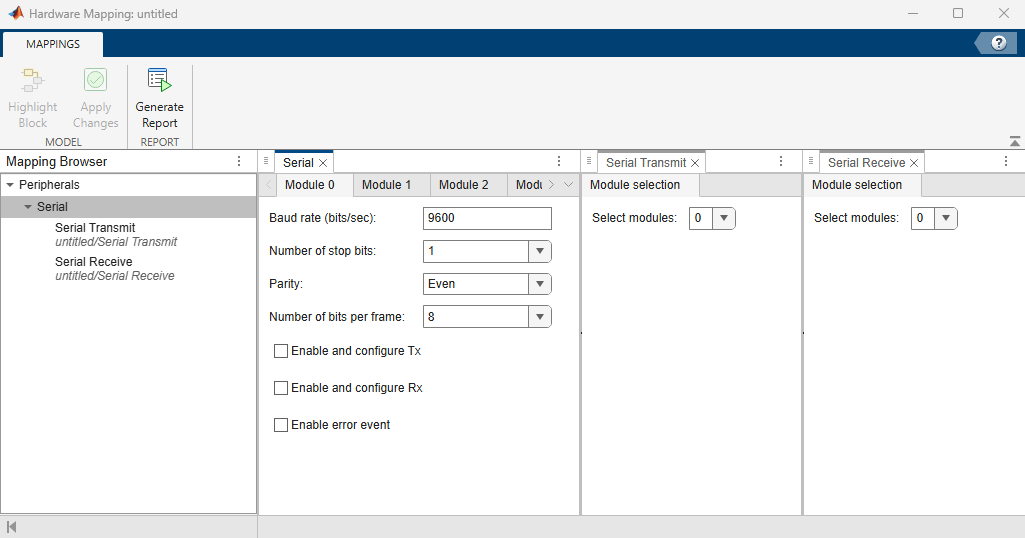This screenshot has width=1025, height=538.
Task: Click Generate Report icon
Action: pyautogui.click(x=160, y=80)
